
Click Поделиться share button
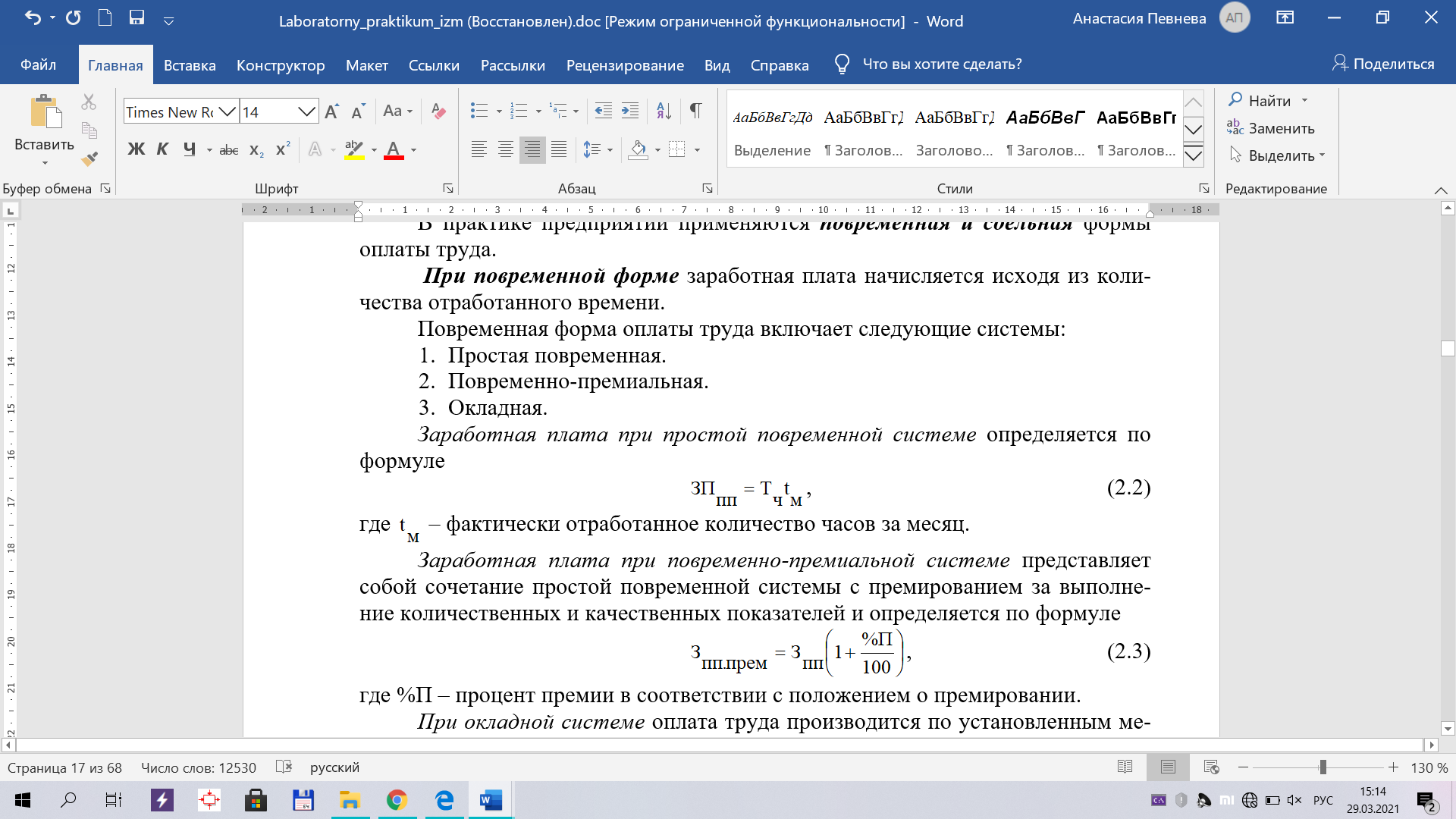(x=1383, y=64)
